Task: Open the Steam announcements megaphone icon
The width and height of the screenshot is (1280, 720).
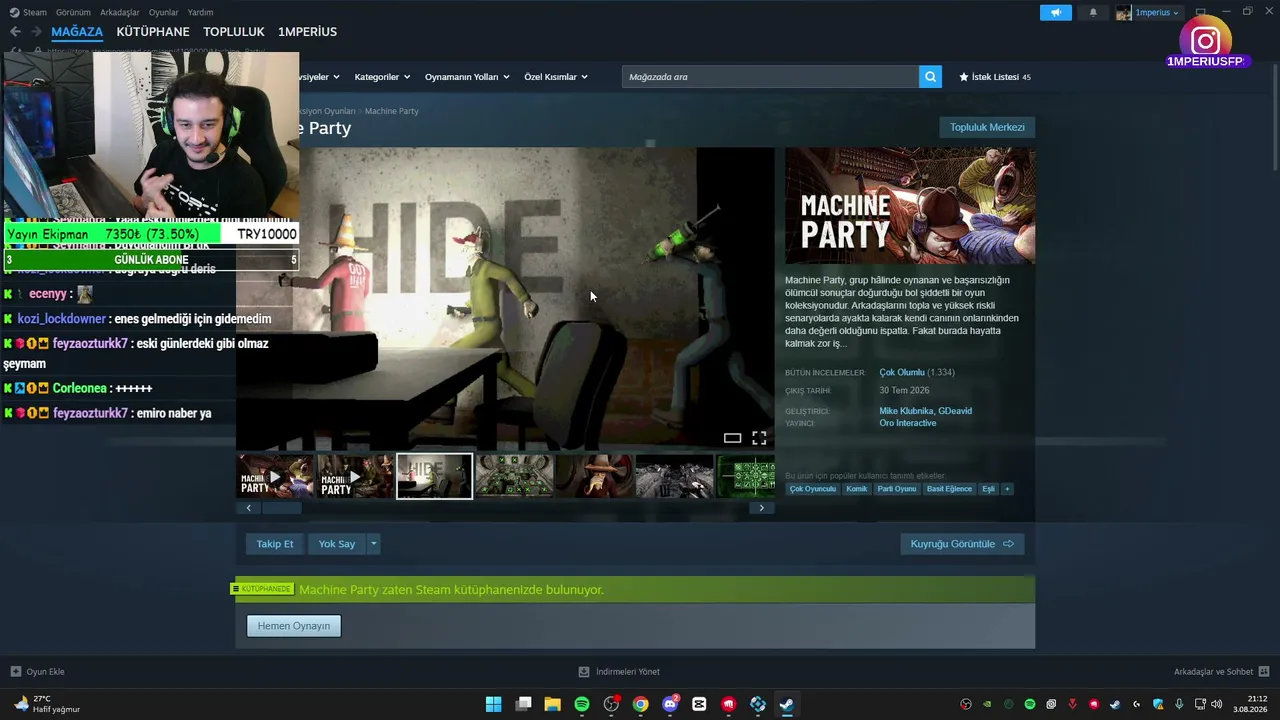Action: [x=1055, y=13]
